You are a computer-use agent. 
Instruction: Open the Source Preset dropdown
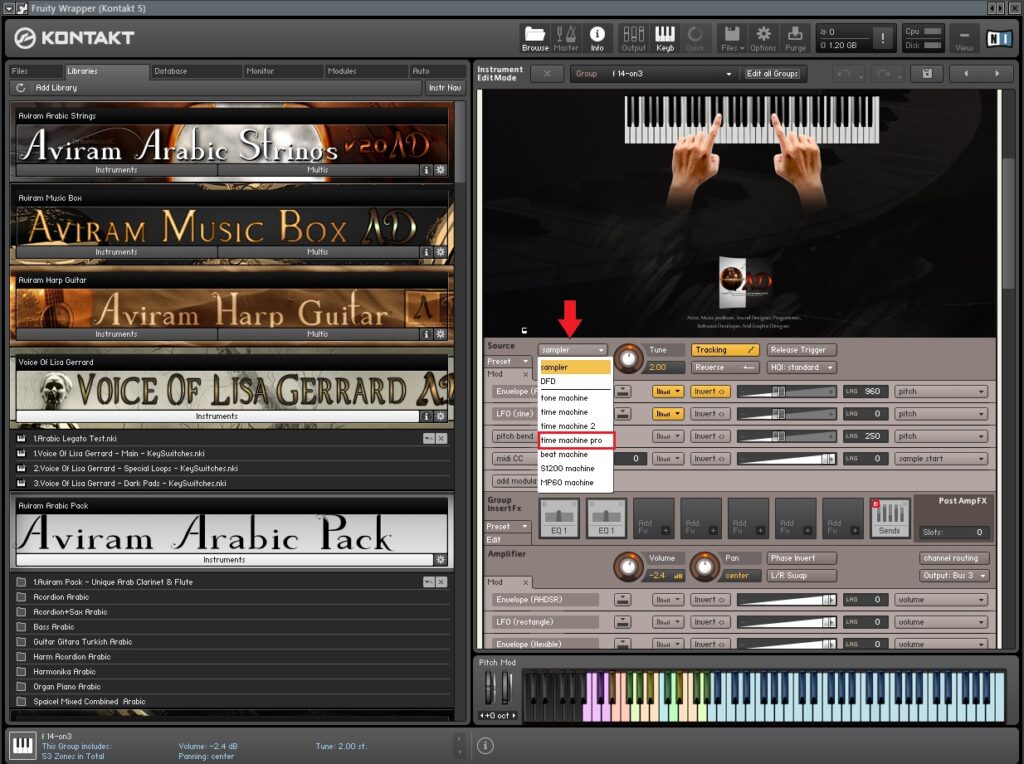(508, 361)
